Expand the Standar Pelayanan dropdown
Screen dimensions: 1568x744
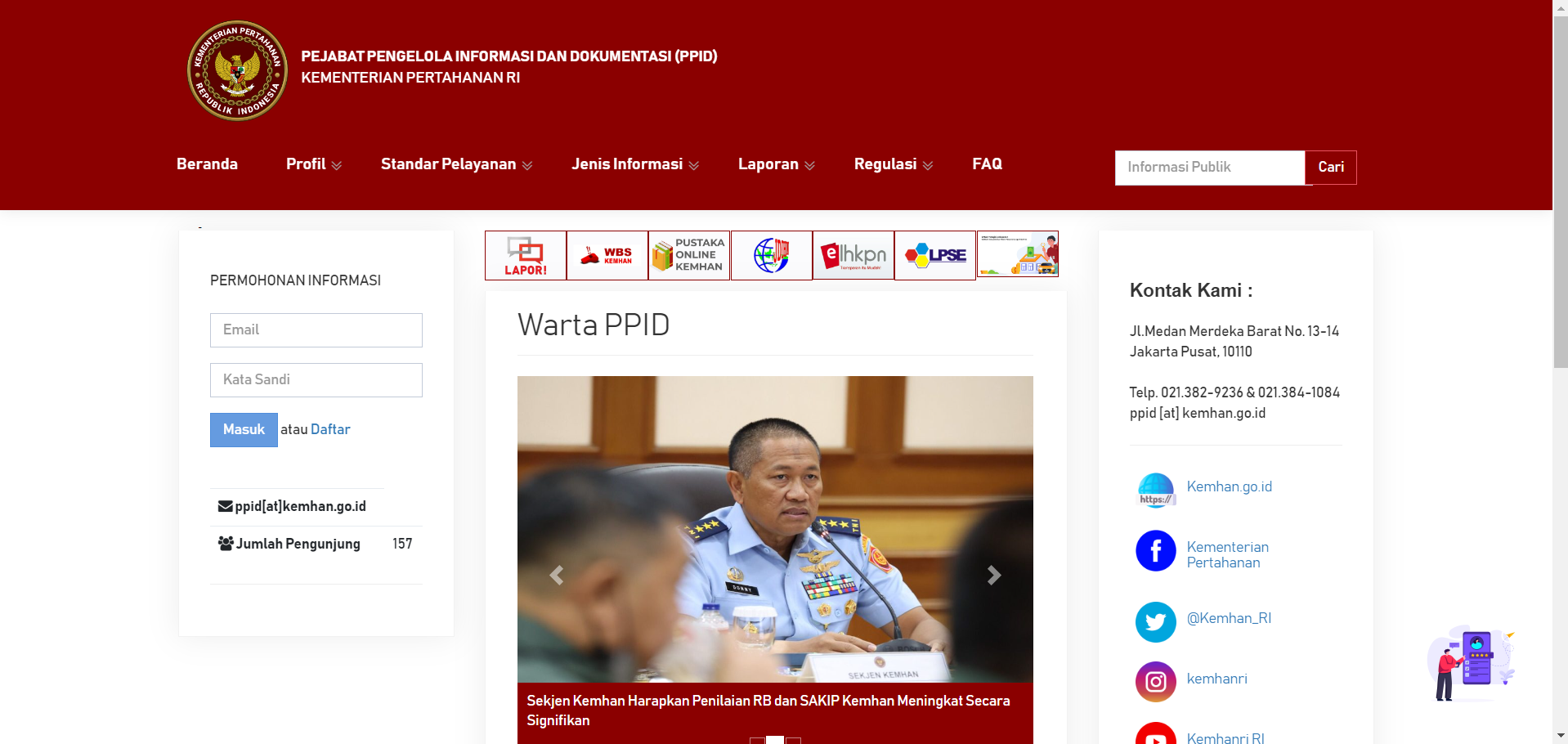(x=456, y=164)
